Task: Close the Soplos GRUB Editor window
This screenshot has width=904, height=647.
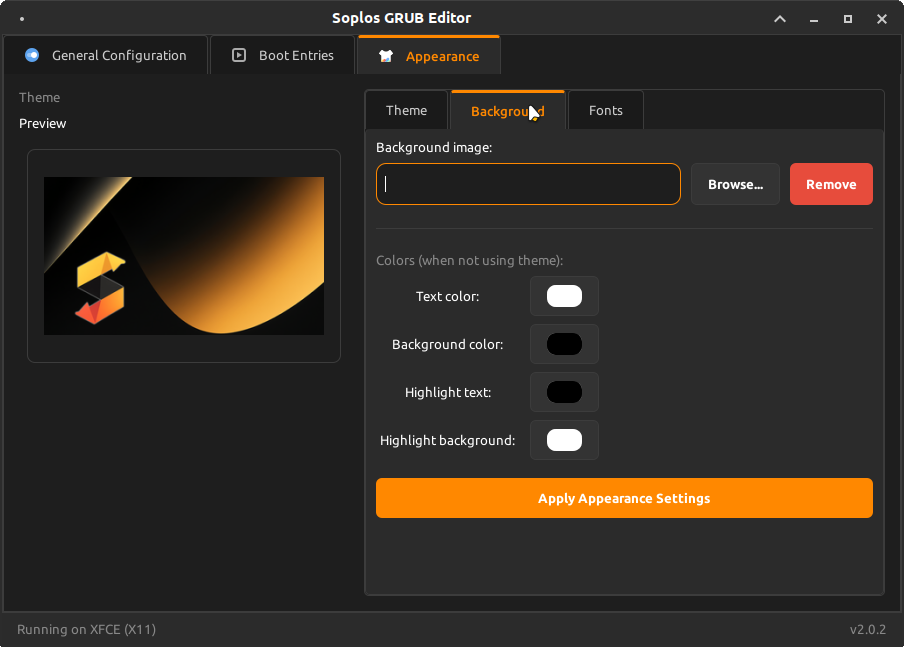Action: click(x=882, y=19)
